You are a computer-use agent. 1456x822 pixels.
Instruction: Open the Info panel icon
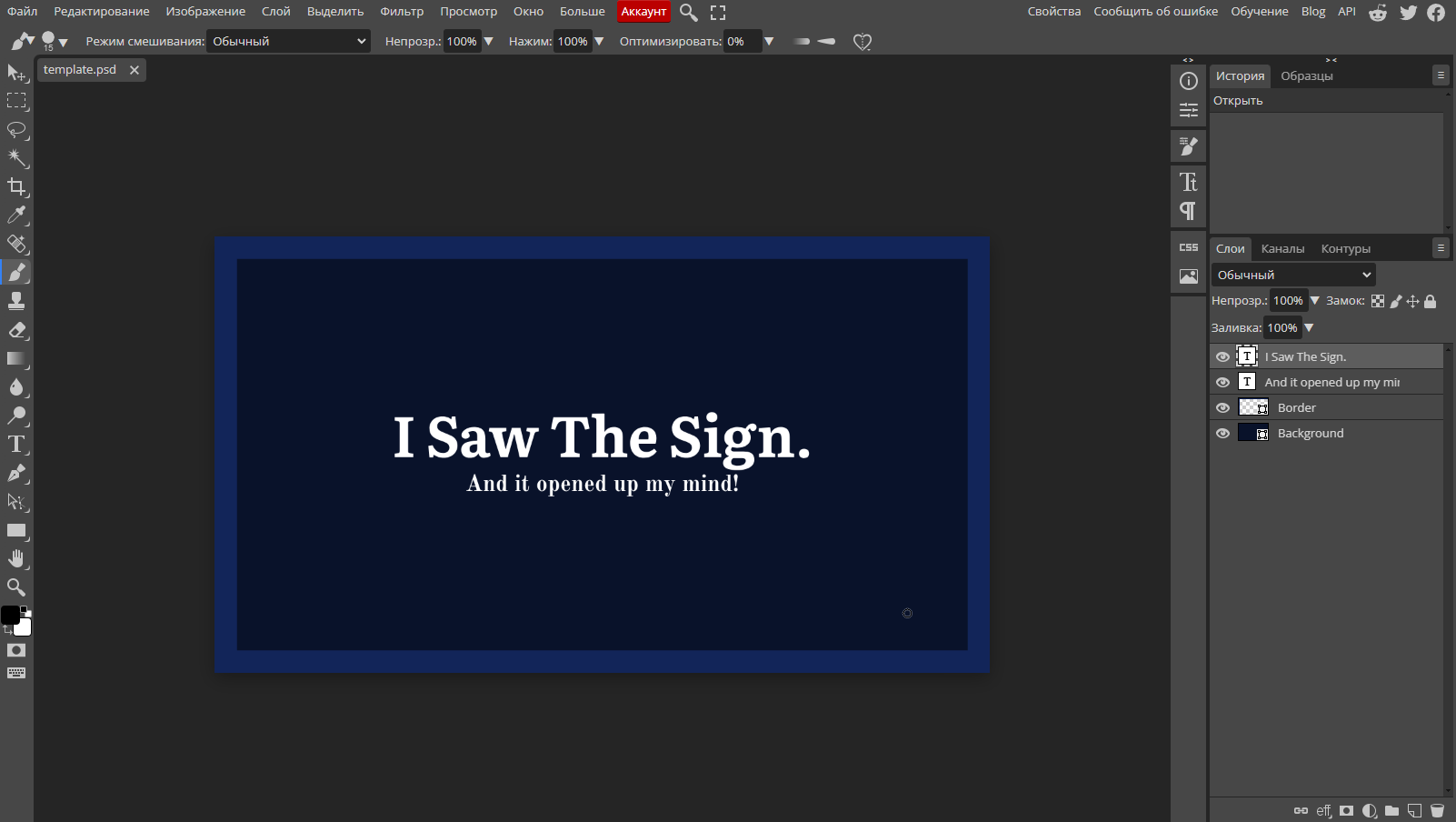tap(1189, 81)
